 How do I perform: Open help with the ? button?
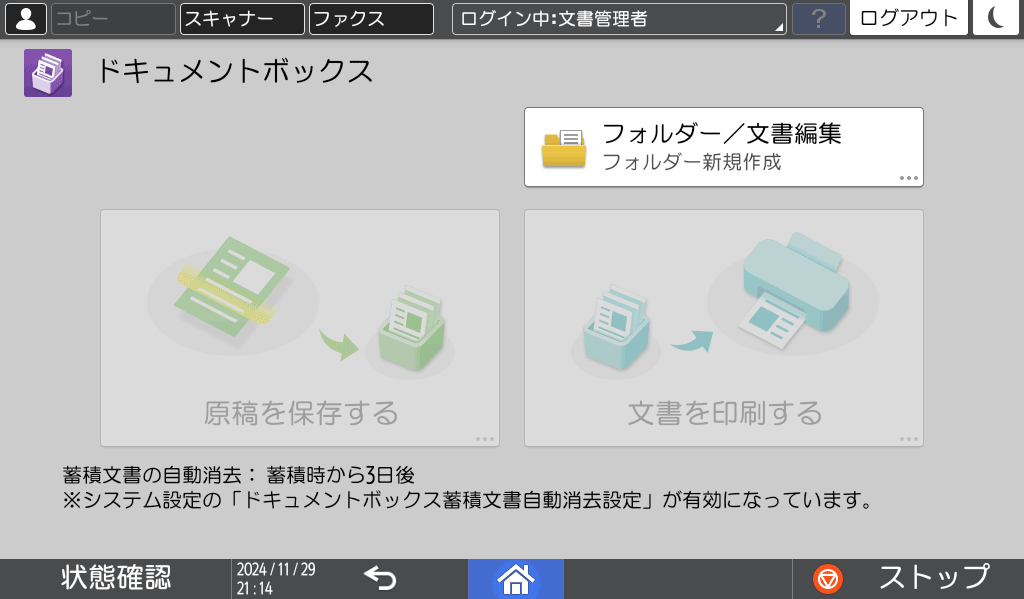tap(818, 17)
